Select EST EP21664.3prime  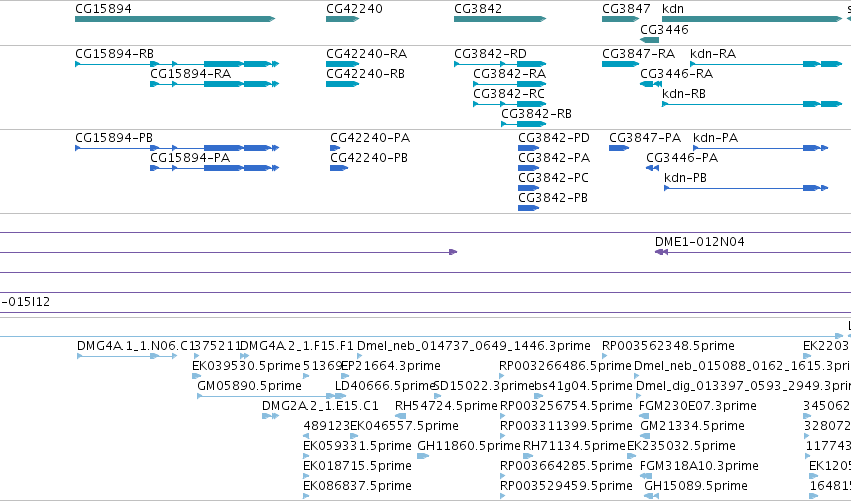pyautogui.click(x=391, y=366)
